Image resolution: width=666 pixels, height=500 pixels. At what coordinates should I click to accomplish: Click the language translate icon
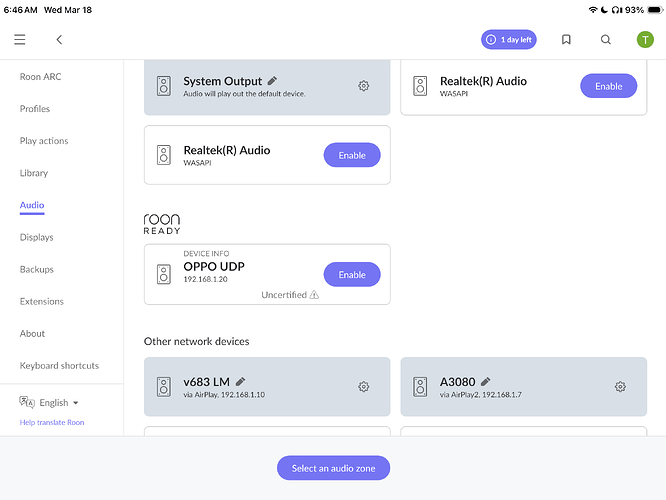coord(26,402)
